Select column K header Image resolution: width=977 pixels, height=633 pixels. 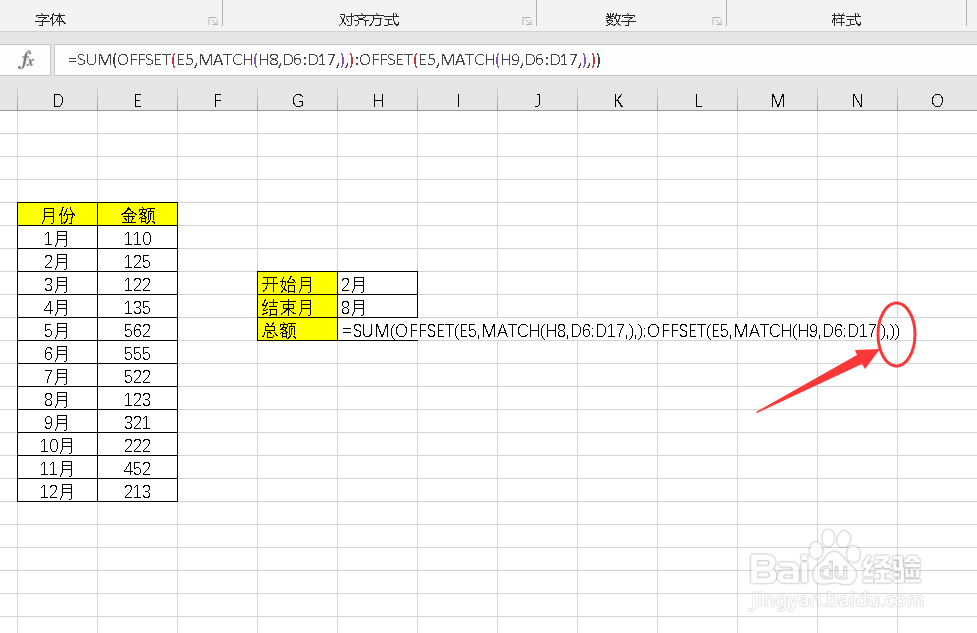click(x=617, y=100)
